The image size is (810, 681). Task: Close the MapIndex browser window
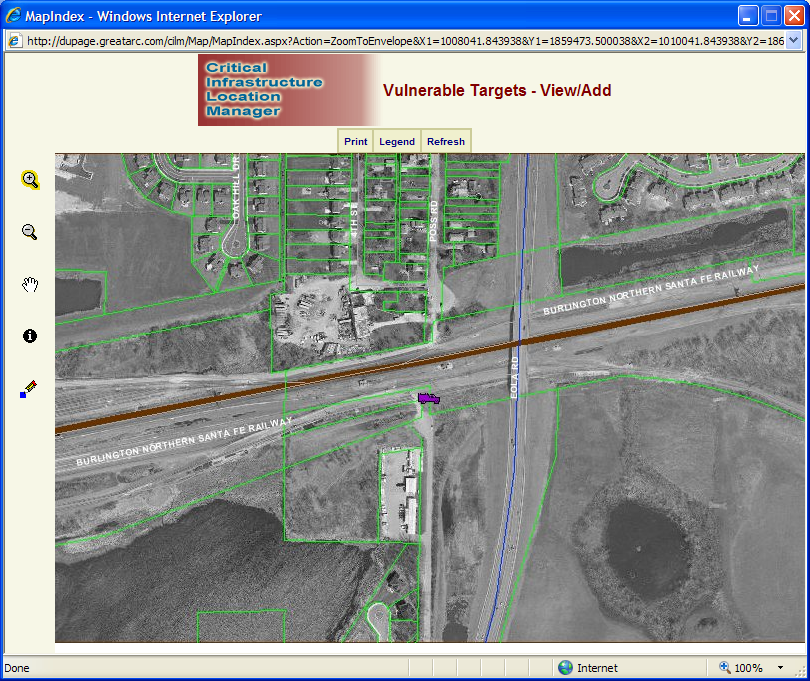pos(793,16)
